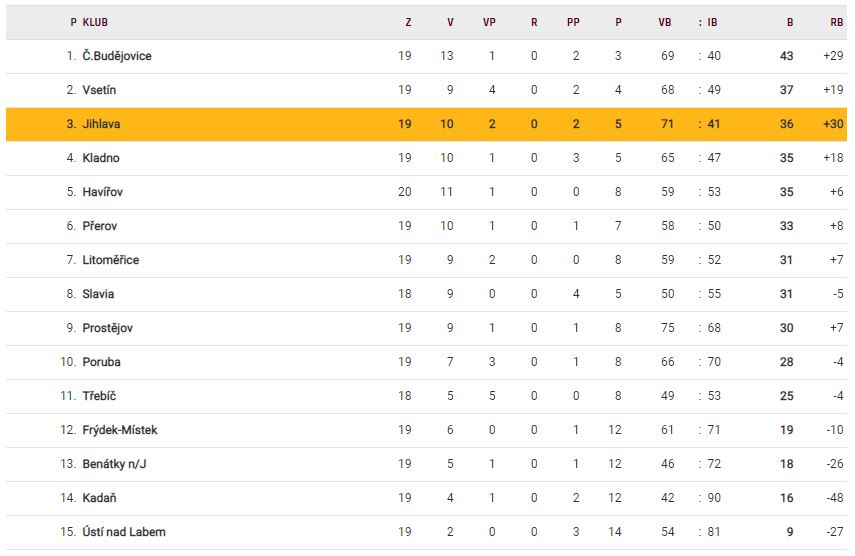
Task: Click the PP column header
Action: 573,22
